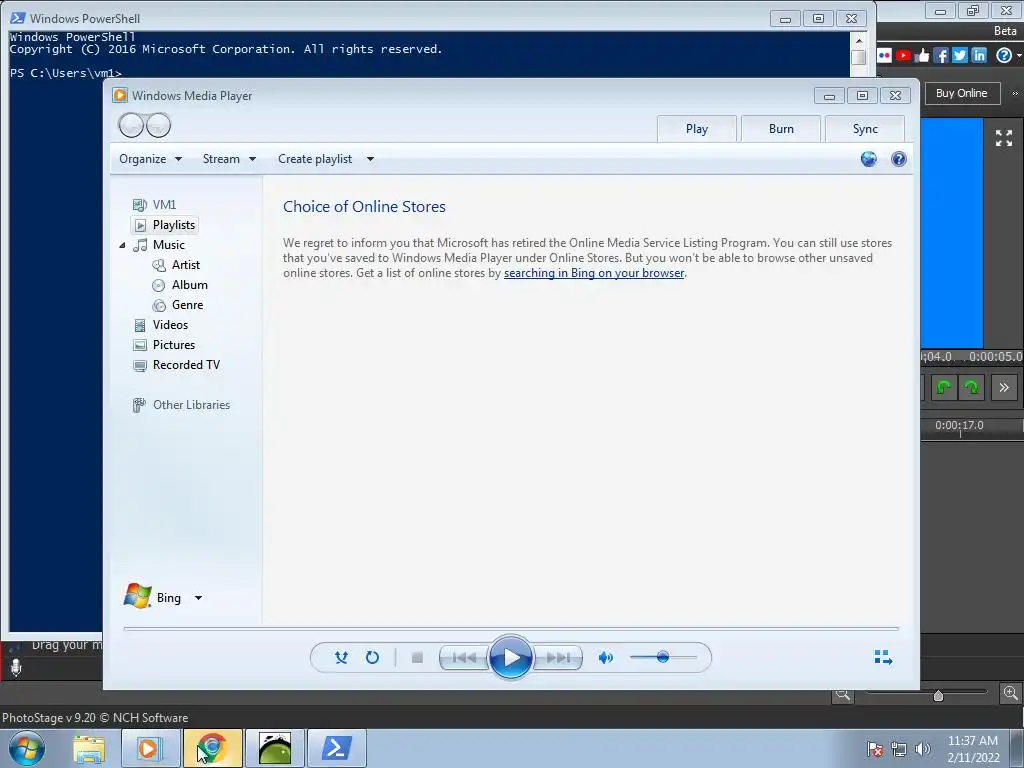Viewport: 1024px width, 768px height.
Task: Select the VM1 library item
Action: [155, 204]
